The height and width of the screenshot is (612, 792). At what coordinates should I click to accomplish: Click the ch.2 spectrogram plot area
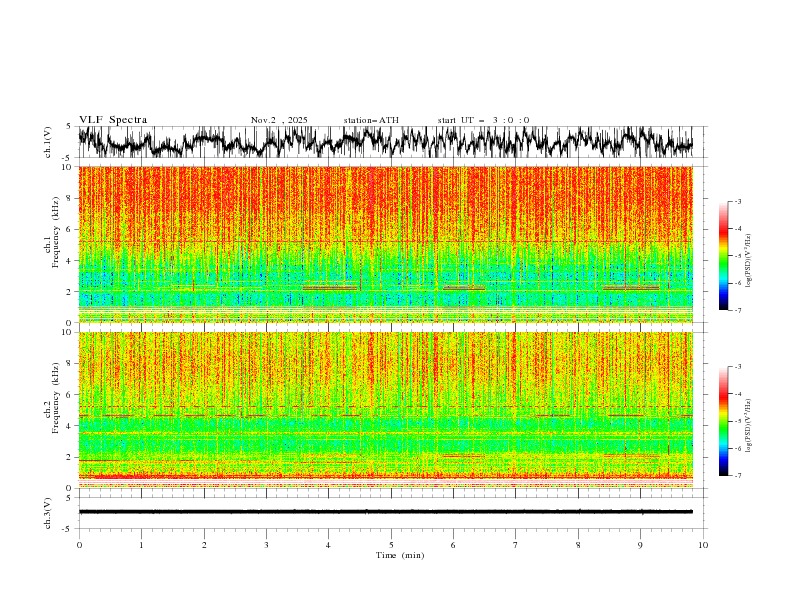point(386,410)
